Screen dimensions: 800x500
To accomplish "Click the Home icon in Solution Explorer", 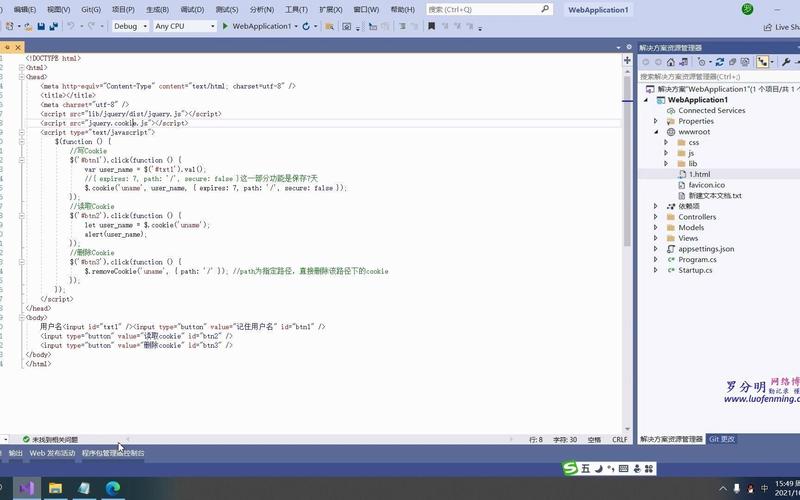I will (x=670, y=62).
